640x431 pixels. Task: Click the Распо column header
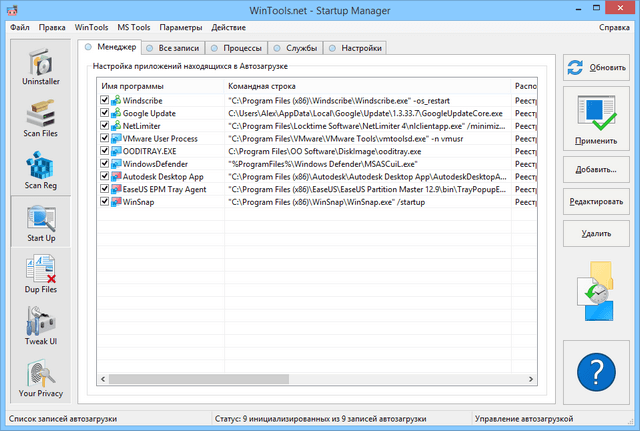524,86
